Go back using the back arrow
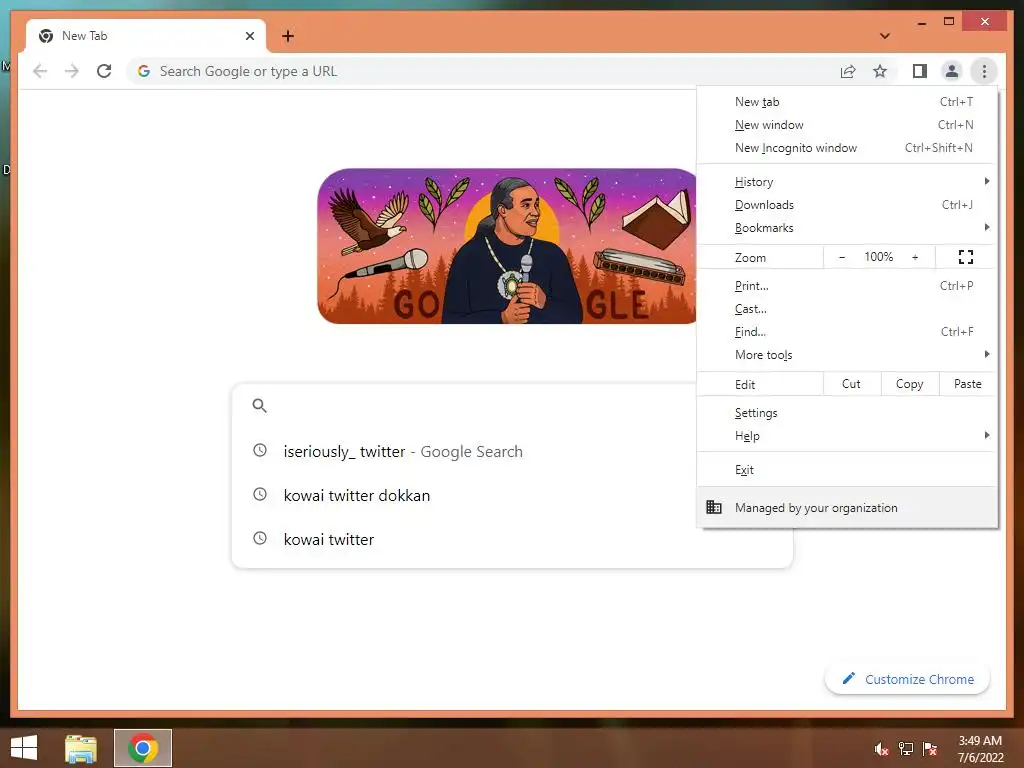 coord(40,71)
